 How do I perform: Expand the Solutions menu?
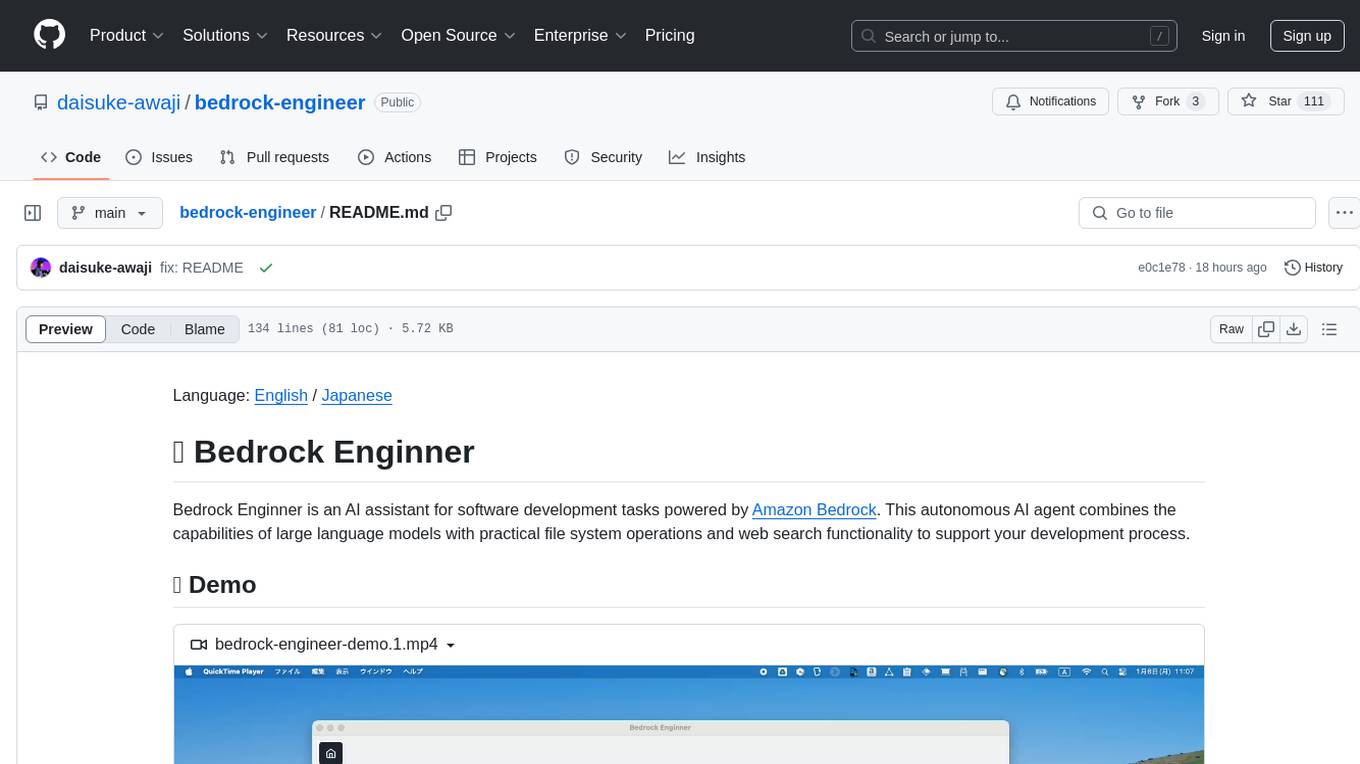pos(225,35)
